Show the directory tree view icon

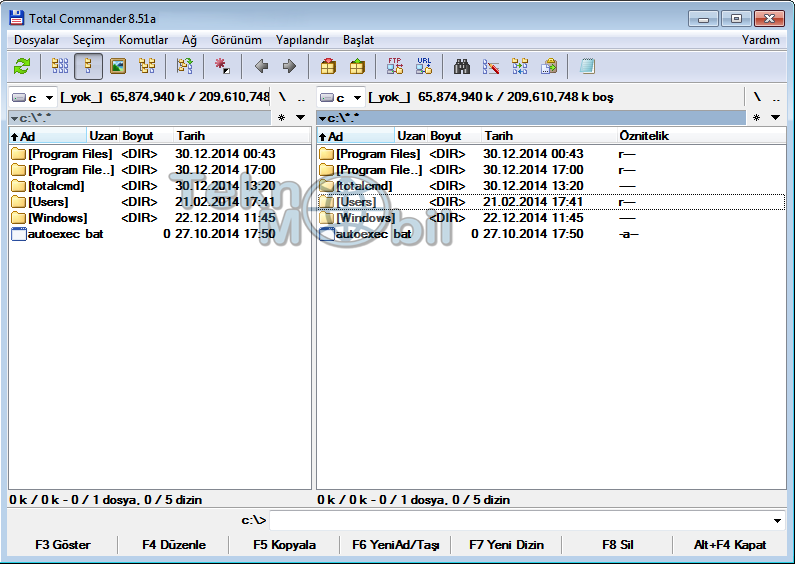(x=147, y=66)
